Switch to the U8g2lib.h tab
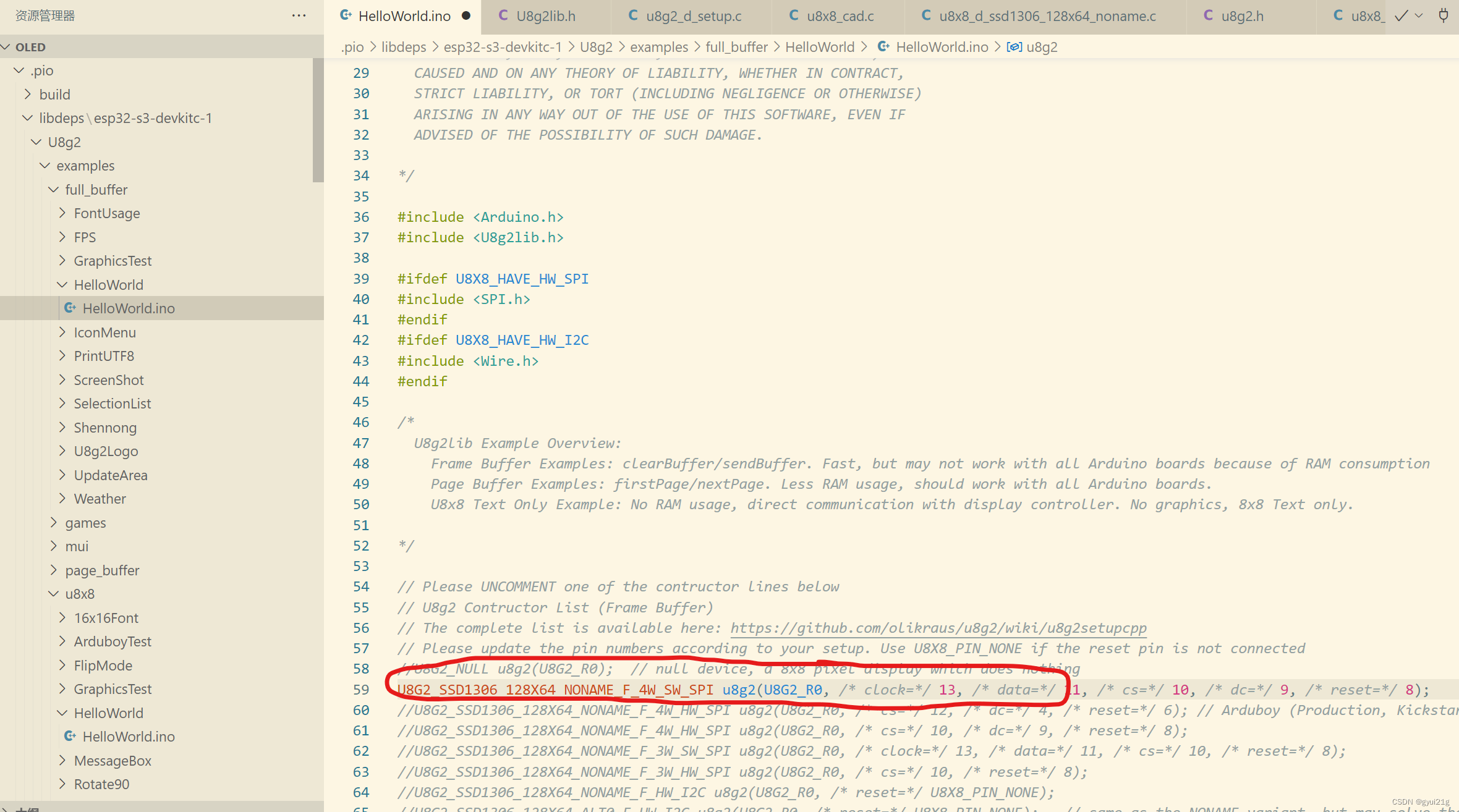This screenshot has height=812, width=1459. click(x=545, y=16)
